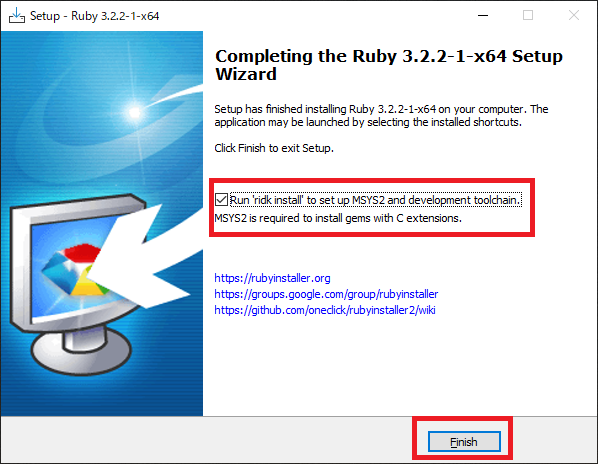Image resolution: width=598 pixels, height=464 pixels.
Task: Uncheck the 'ridk install' checkbox
Action: [x=221, y=200]
